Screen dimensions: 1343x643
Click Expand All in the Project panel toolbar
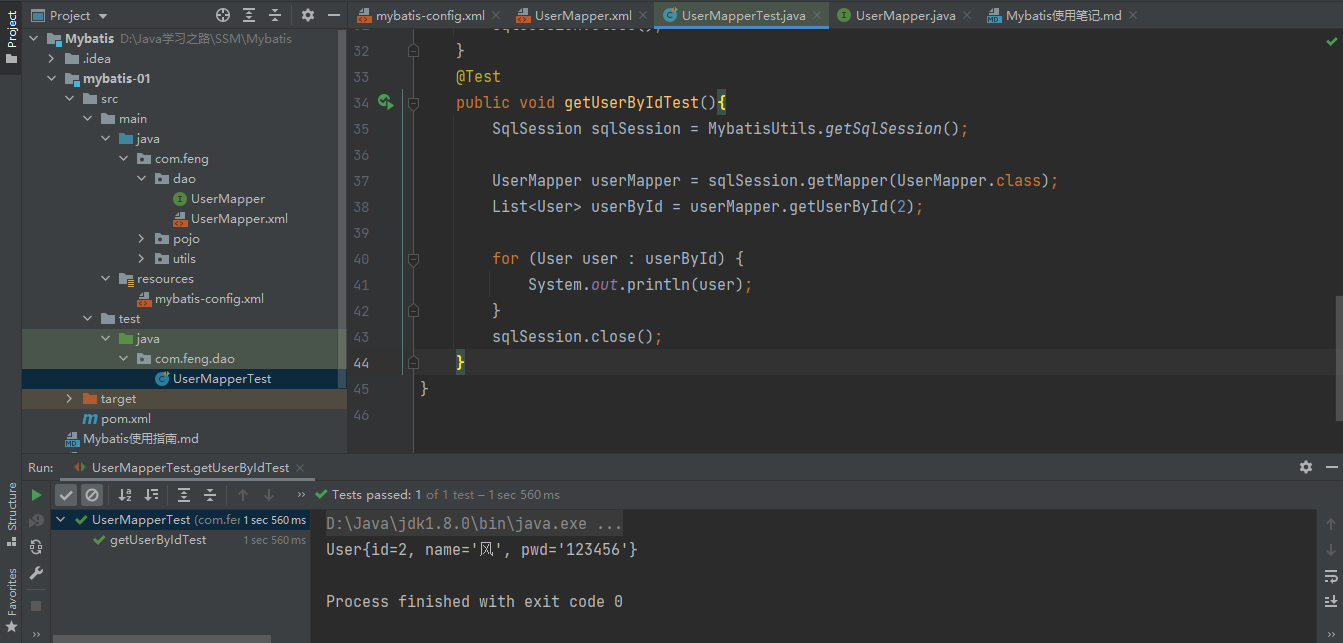(250, 15)
